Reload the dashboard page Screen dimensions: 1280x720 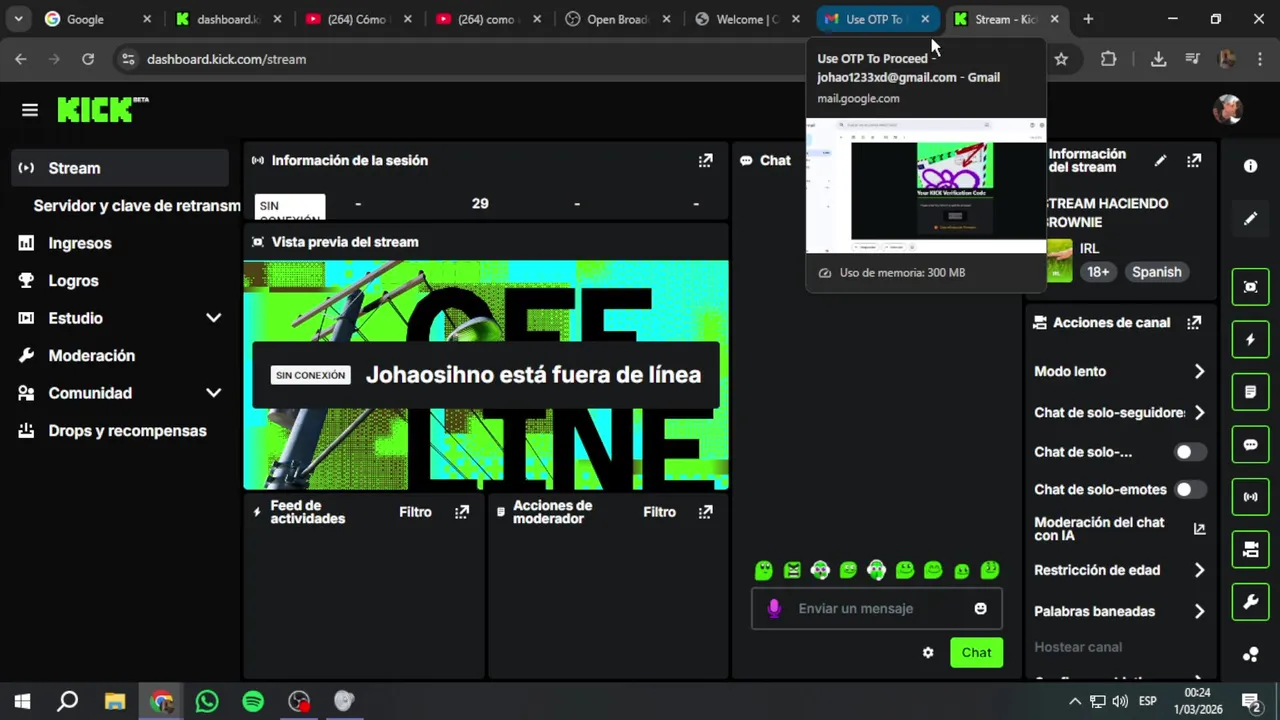88,59
